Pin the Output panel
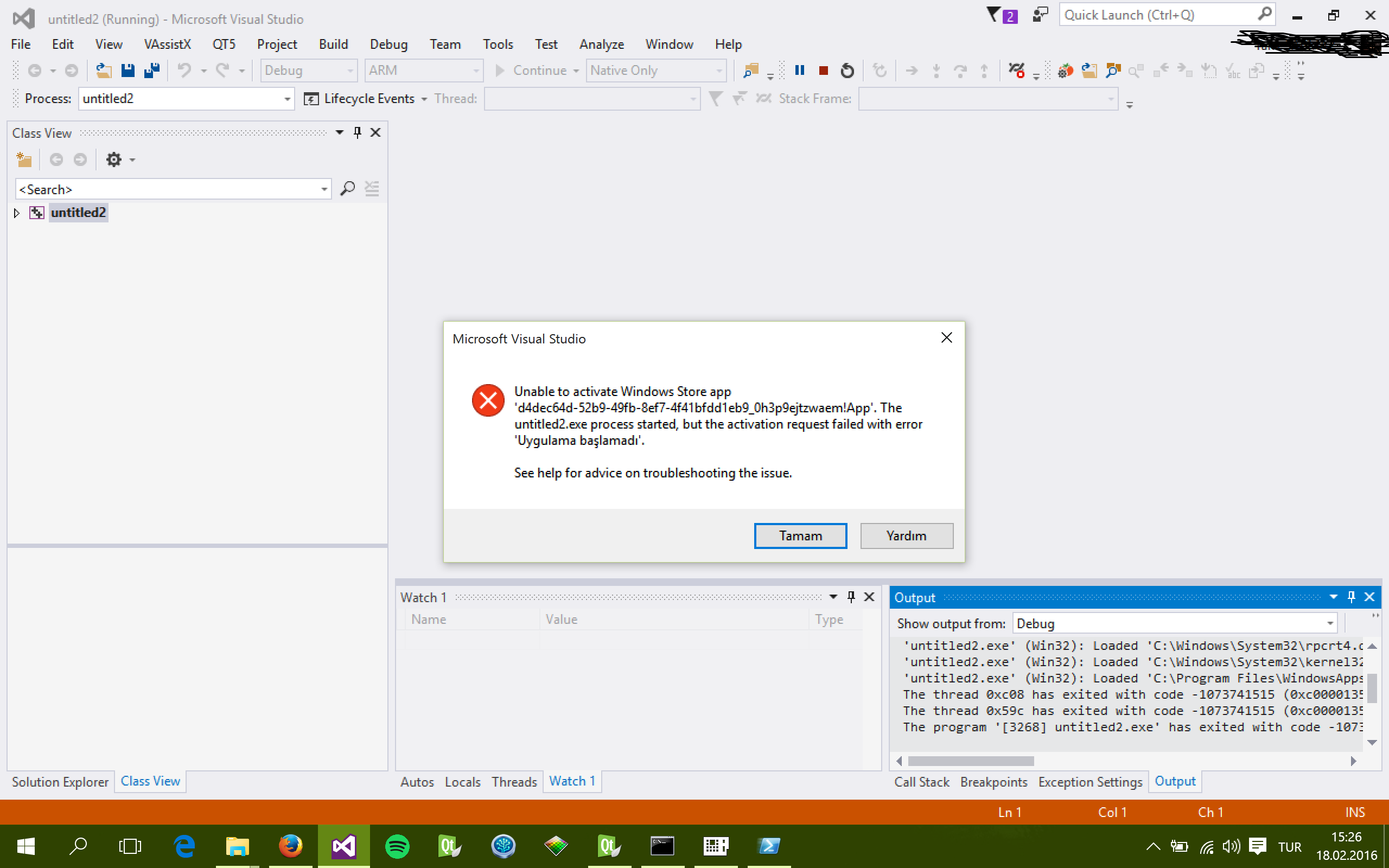Viewport: 1389px width, 868px height. 1351,597
